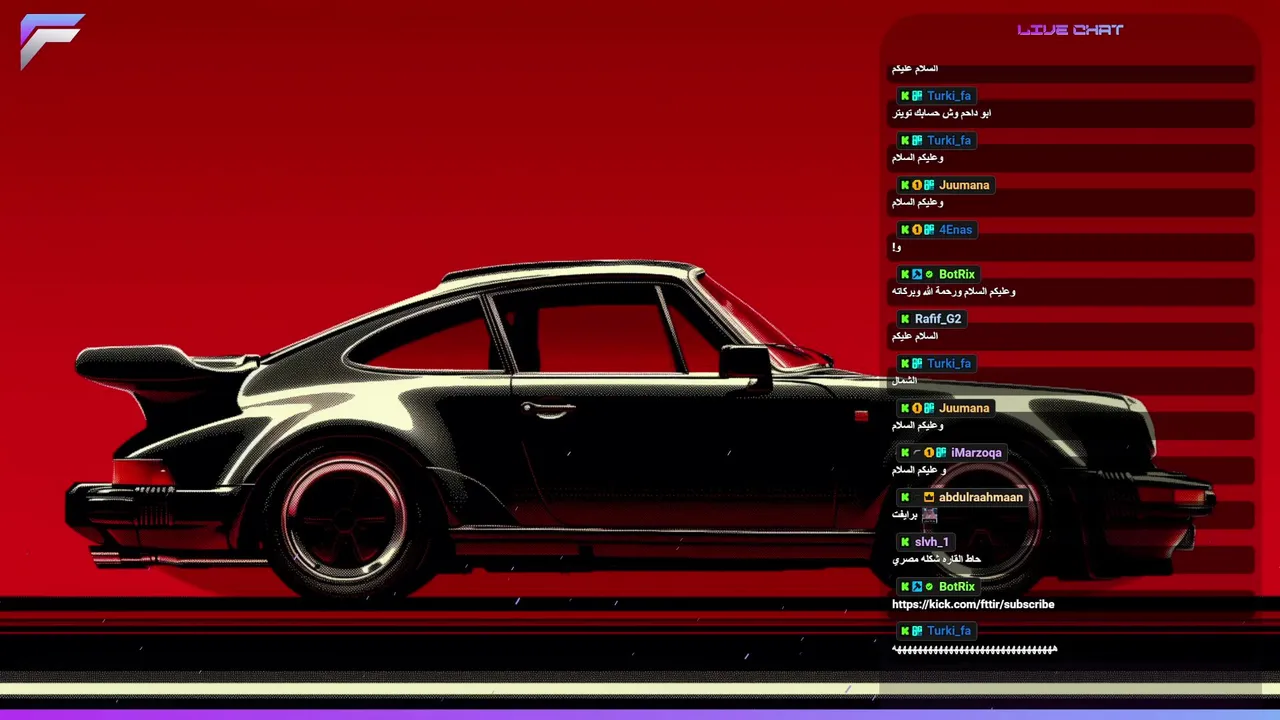Select the Turki_fa name above the 'ههههه' message
1280x720 pixels.
[949, 631]
